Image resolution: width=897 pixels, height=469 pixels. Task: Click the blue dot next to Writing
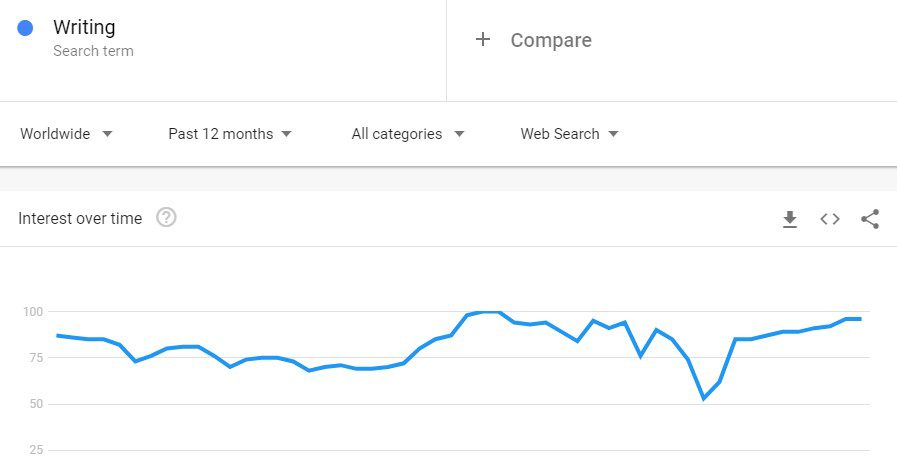point(25,27)
